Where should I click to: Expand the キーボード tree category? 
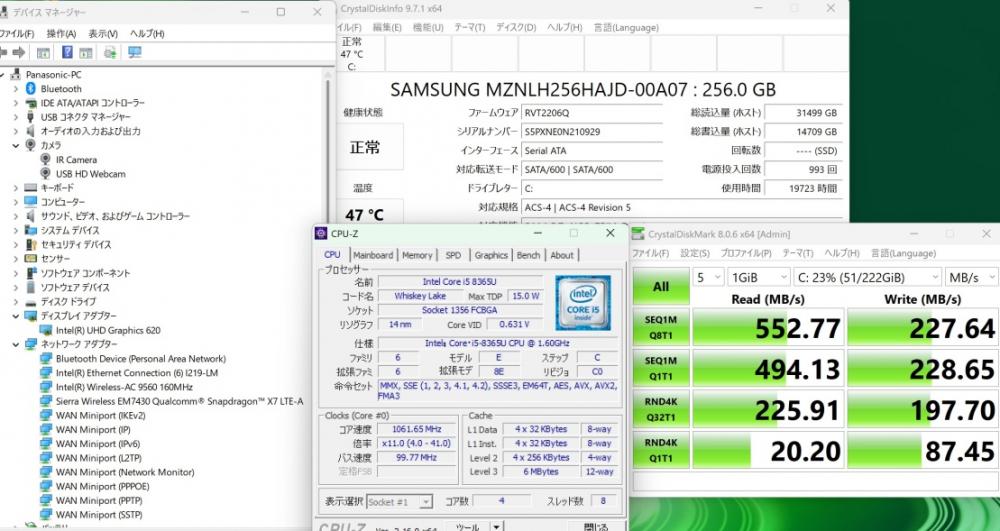tap(15, 188)
